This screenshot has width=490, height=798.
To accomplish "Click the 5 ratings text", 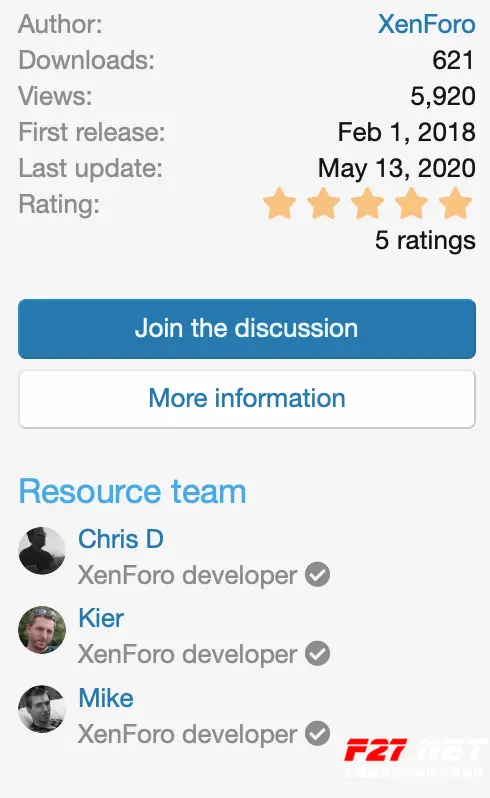I will pyautogui.click(x=425, y=240).
